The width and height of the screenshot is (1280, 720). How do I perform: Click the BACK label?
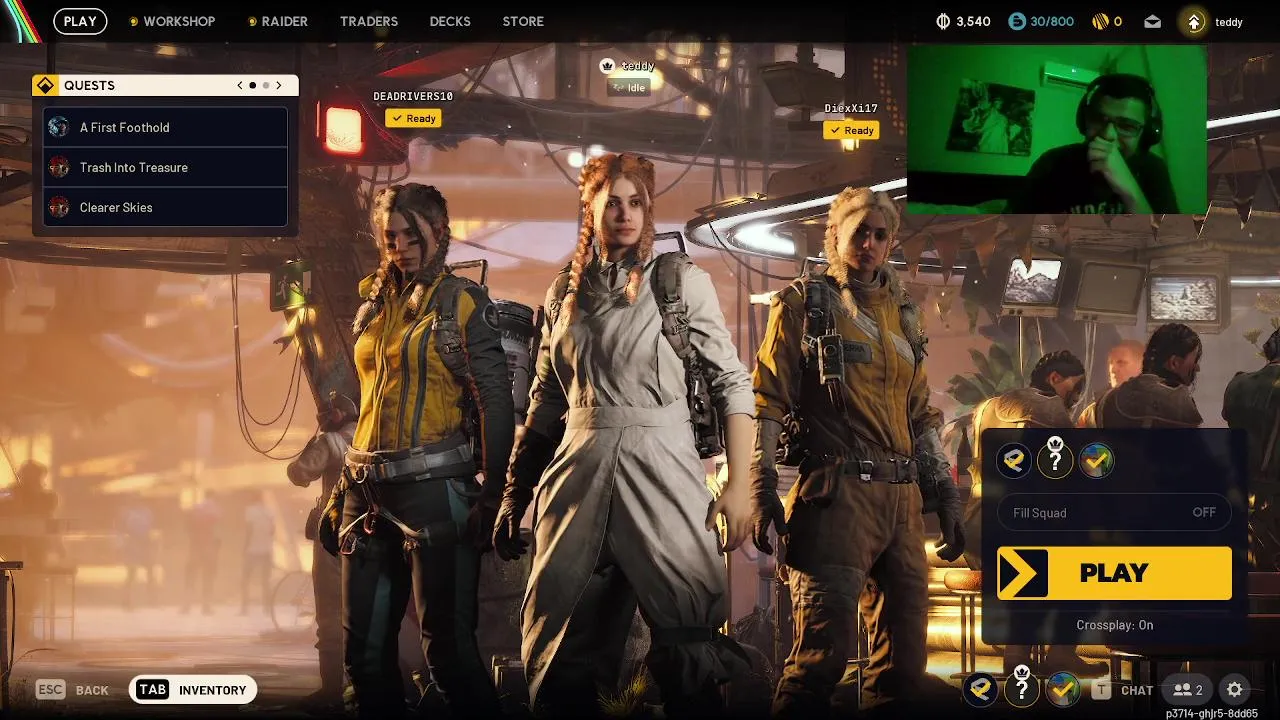tap(92, 691)
